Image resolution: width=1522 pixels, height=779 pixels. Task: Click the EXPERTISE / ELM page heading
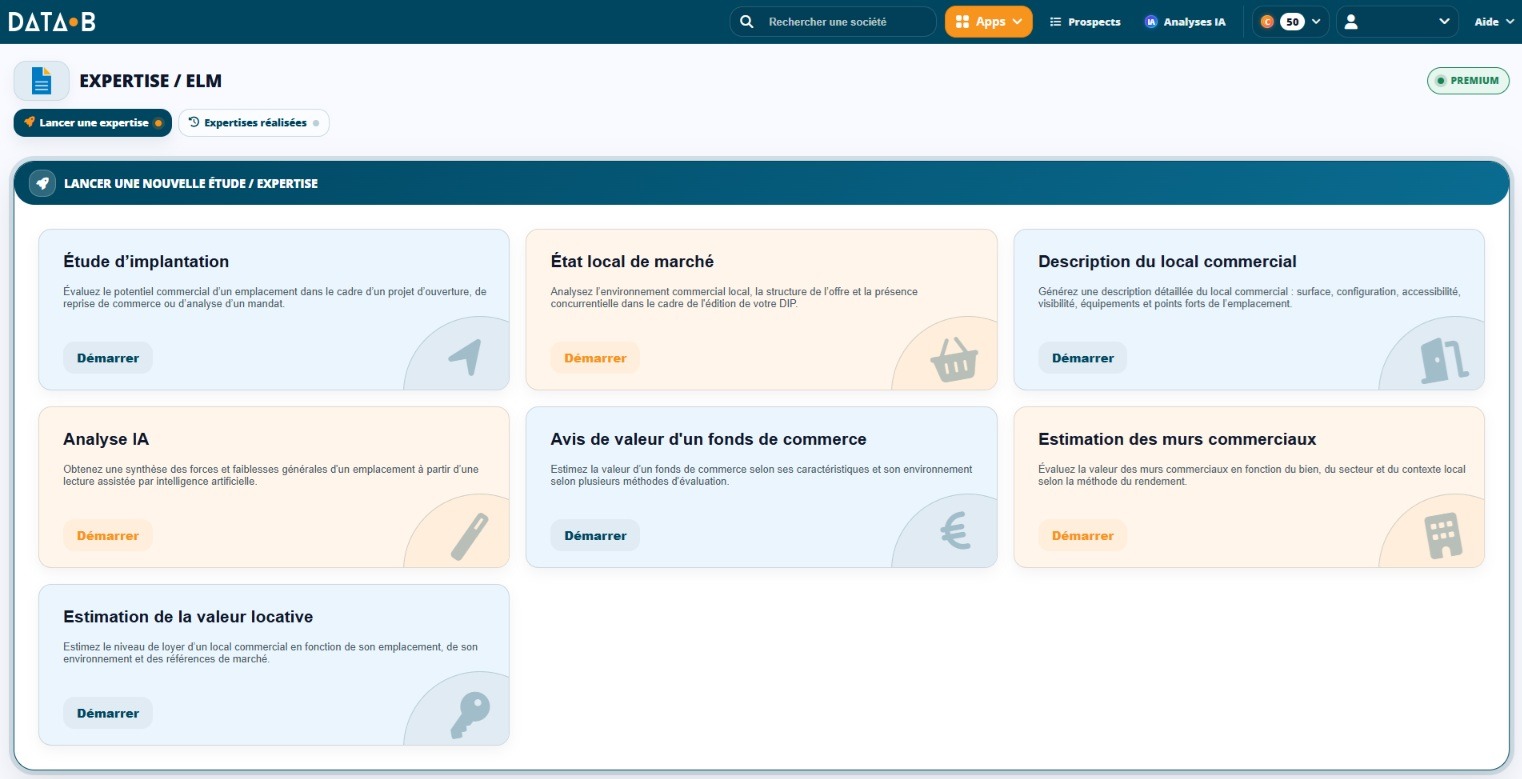pyautogui.click(x=151, y=81)
